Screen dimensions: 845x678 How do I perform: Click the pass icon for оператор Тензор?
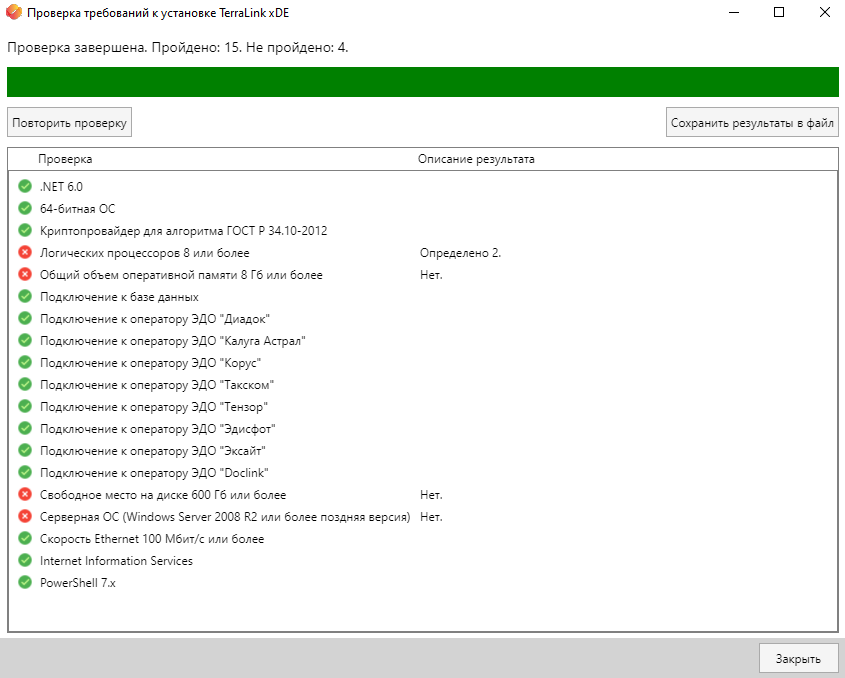(25, 406)
